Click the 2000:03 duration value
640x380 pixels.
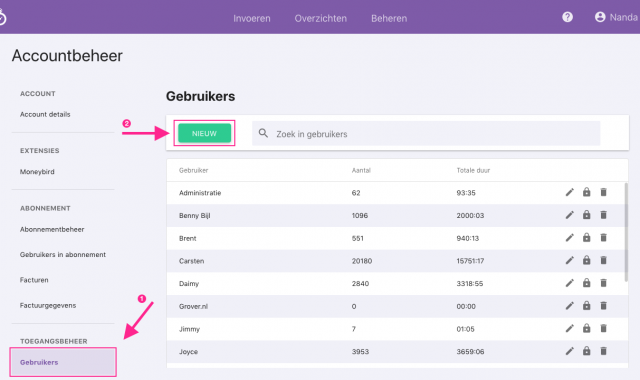tap(470, 216)
